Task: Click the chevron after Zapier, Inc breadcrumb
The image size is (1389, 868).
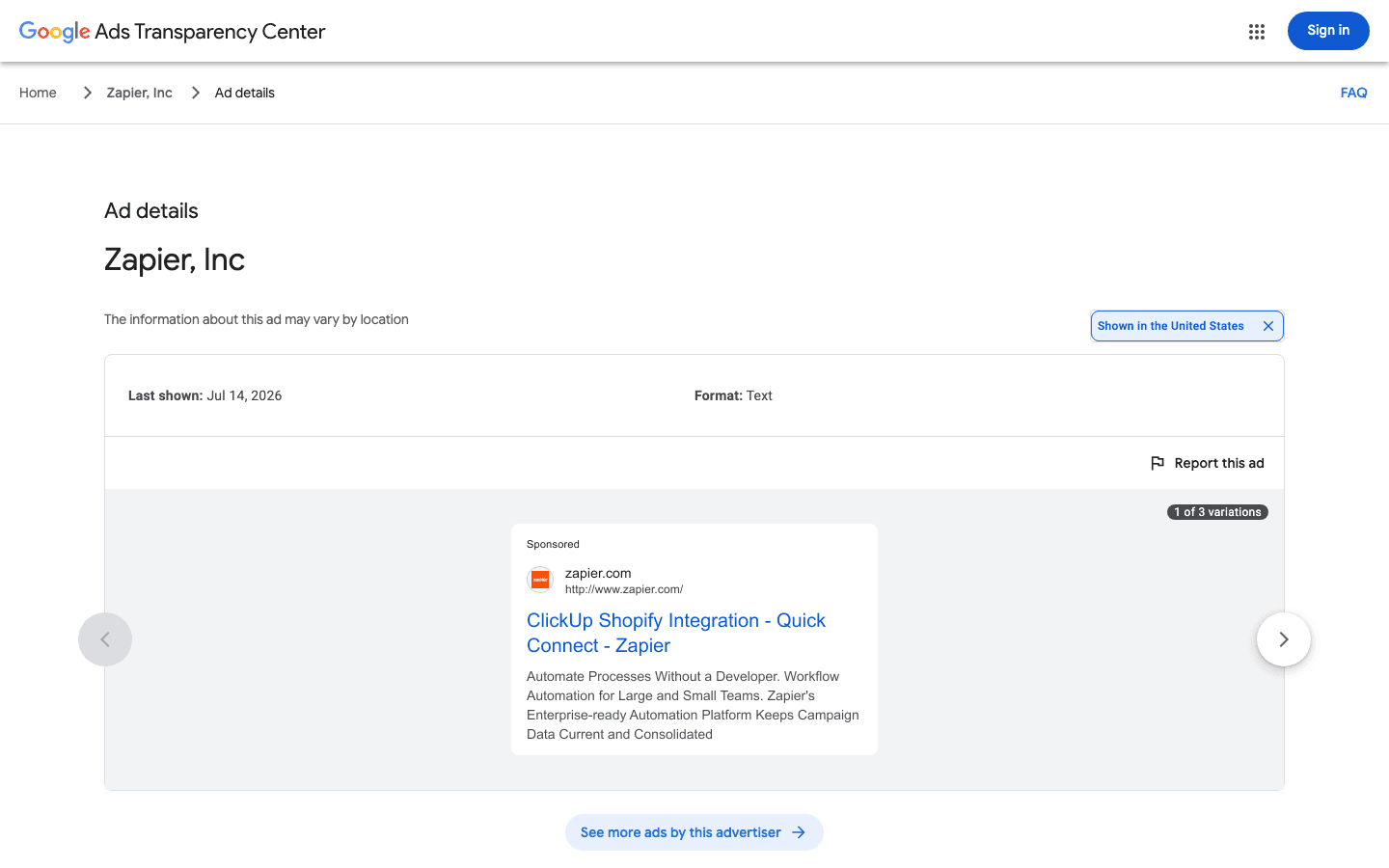Action: click(196, 93)
